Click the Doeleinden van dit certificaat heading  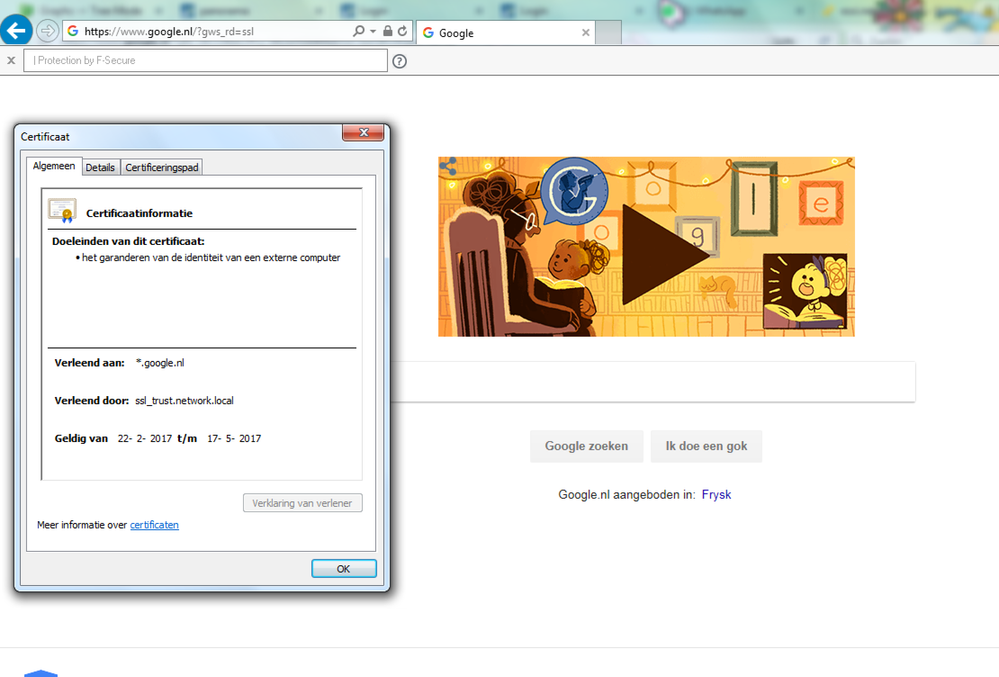click(x=128, y=241)
